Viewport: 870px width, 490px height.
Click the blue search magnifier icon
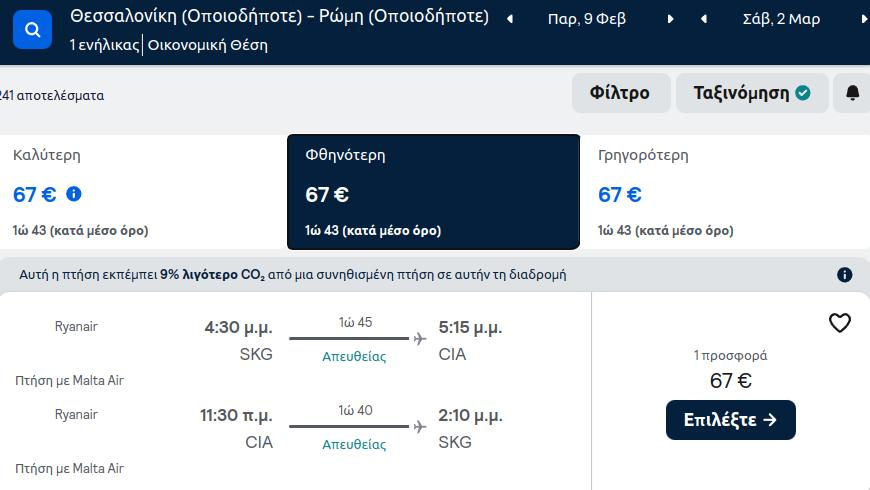[x=32, y=29]
